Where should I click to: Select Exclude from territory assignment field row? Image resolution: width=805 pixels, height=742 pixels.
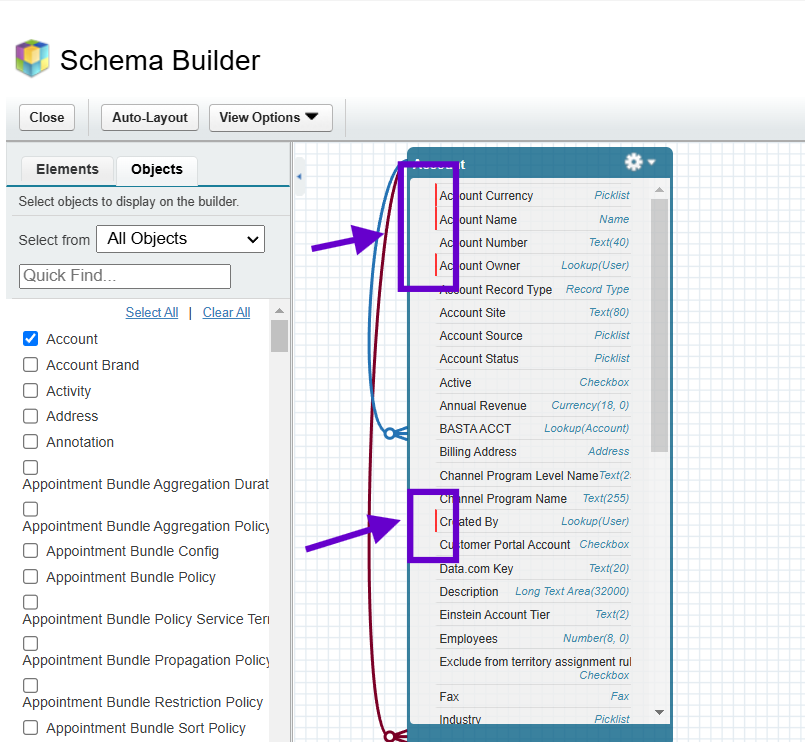(x=533, y=668)
